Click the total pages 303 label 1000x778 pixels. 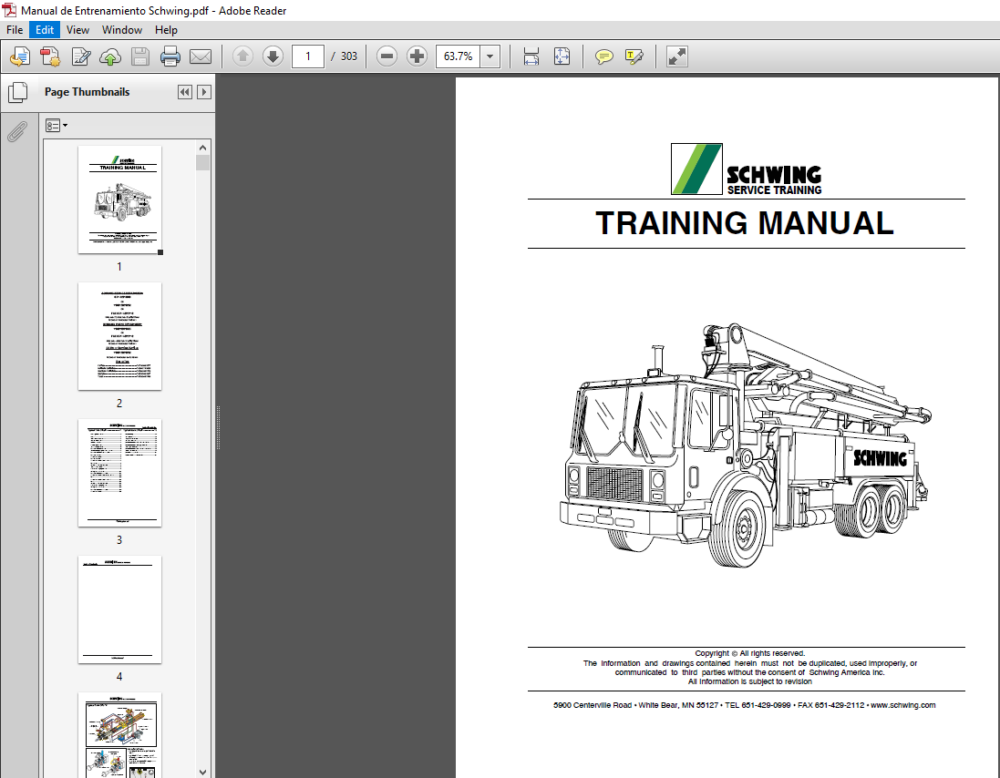coord(349,56)
